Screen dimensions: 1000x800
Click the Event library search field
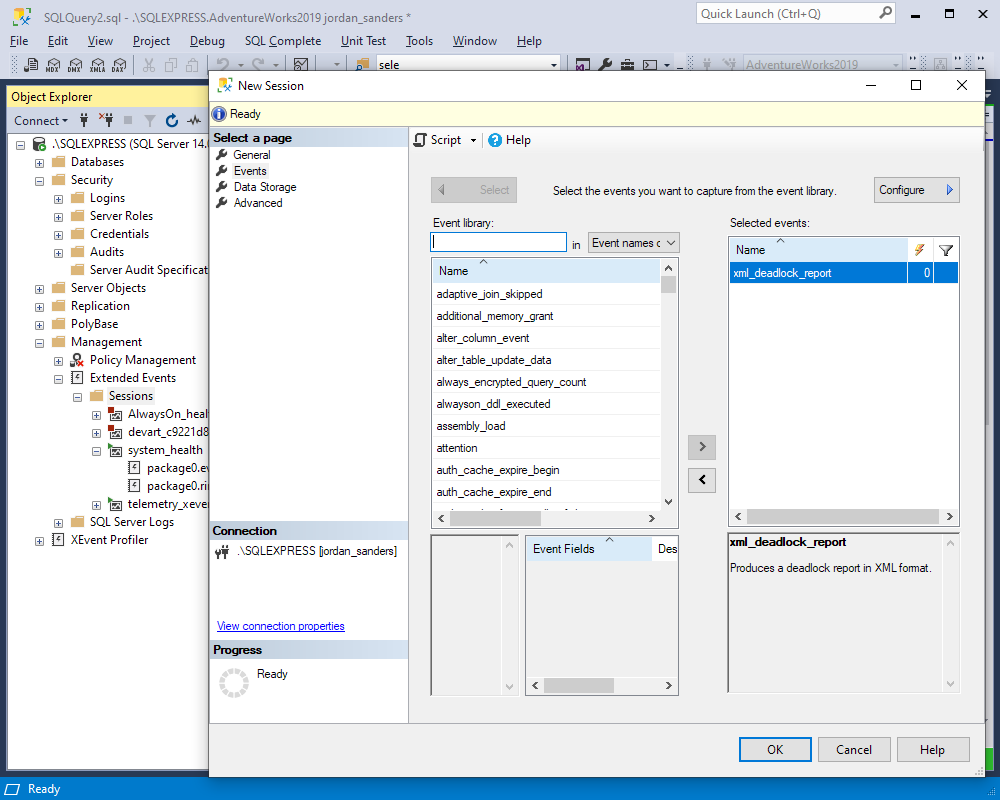[499, 242]
